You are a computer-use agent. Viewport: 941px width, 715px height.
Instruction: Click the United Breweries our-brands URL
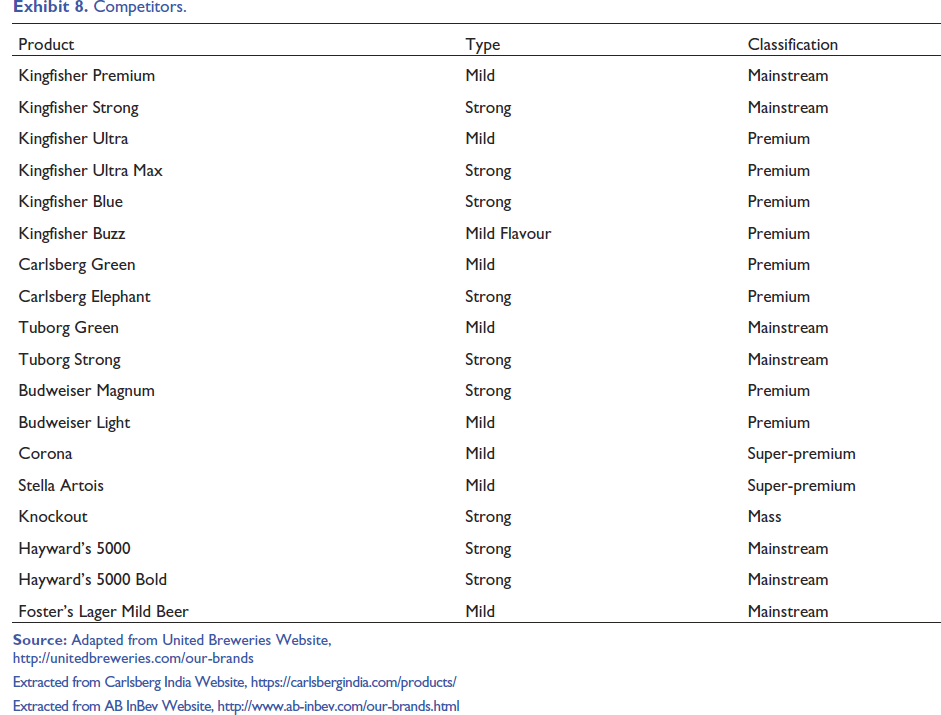coord(133,659)
